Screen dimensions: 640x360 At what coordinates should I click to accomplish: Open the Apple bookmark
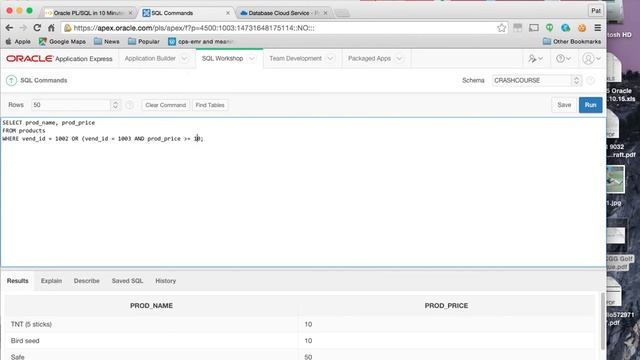tap(18, 42)
